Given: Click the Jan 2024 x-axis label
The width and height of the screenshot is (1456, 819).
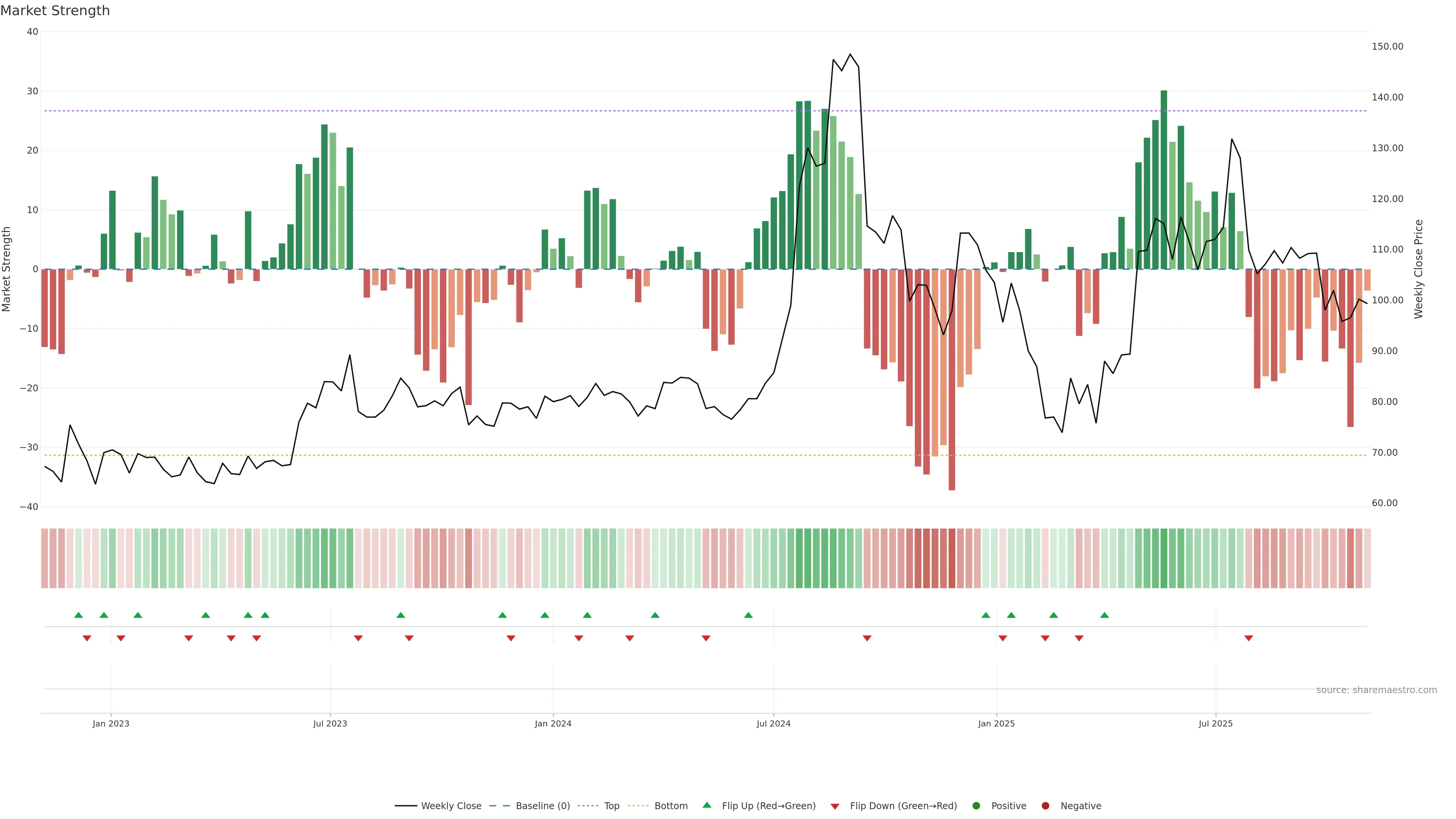Looking at the screenshot, I should click(x=553, y=723).
